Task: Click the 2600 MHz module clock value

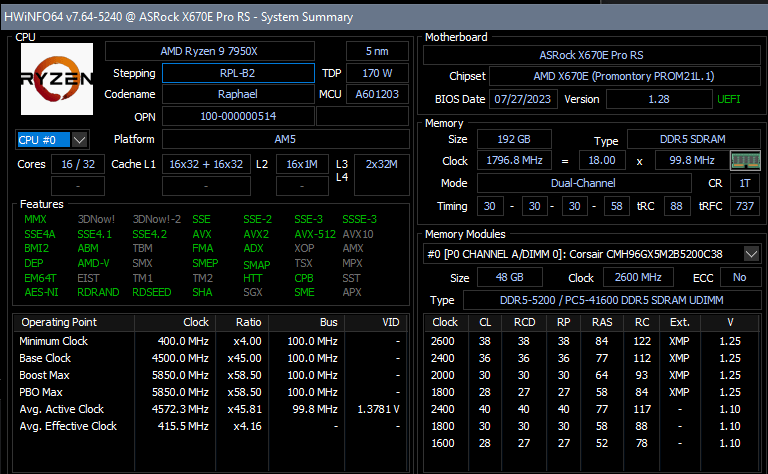Action: (638, 277)
